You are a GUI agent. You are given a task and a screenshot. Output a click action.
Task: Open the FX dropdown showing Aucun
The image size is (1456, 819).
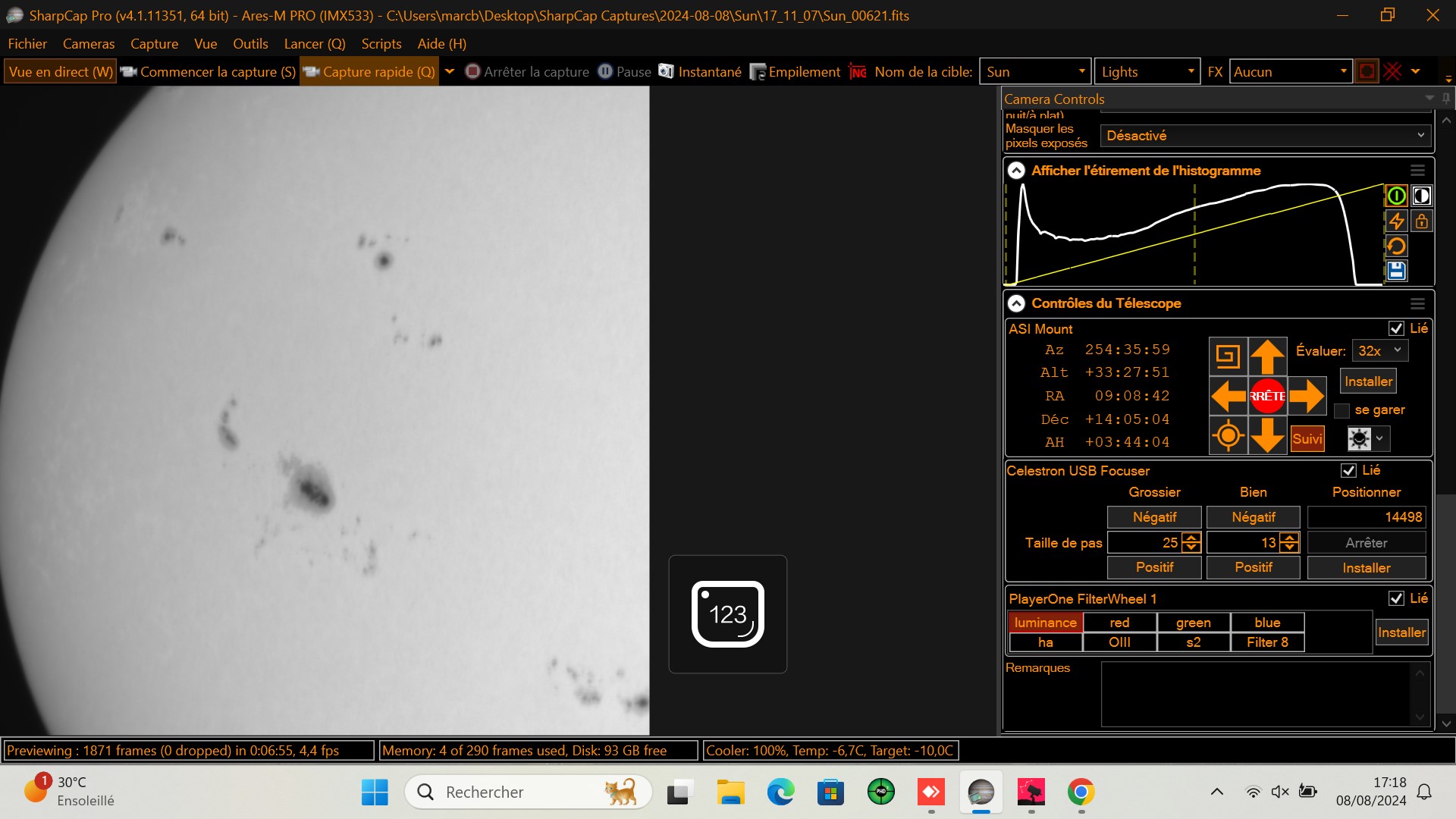1291,71
